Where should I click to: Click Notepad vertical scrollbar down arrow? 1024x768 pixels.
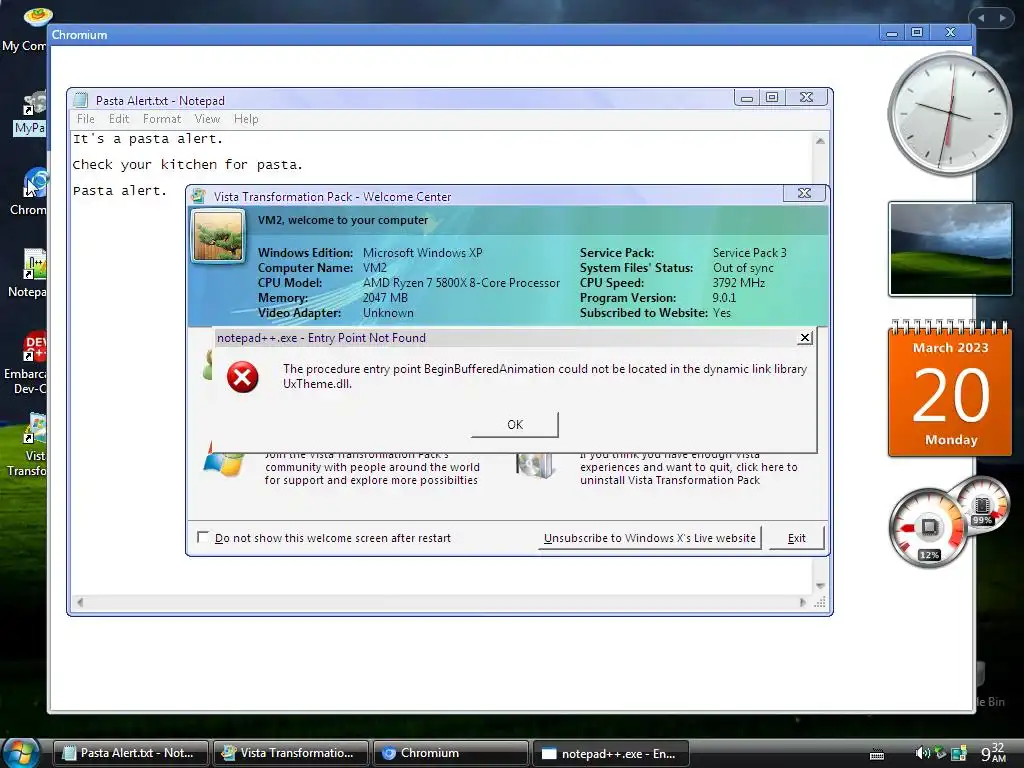point(820,586)
